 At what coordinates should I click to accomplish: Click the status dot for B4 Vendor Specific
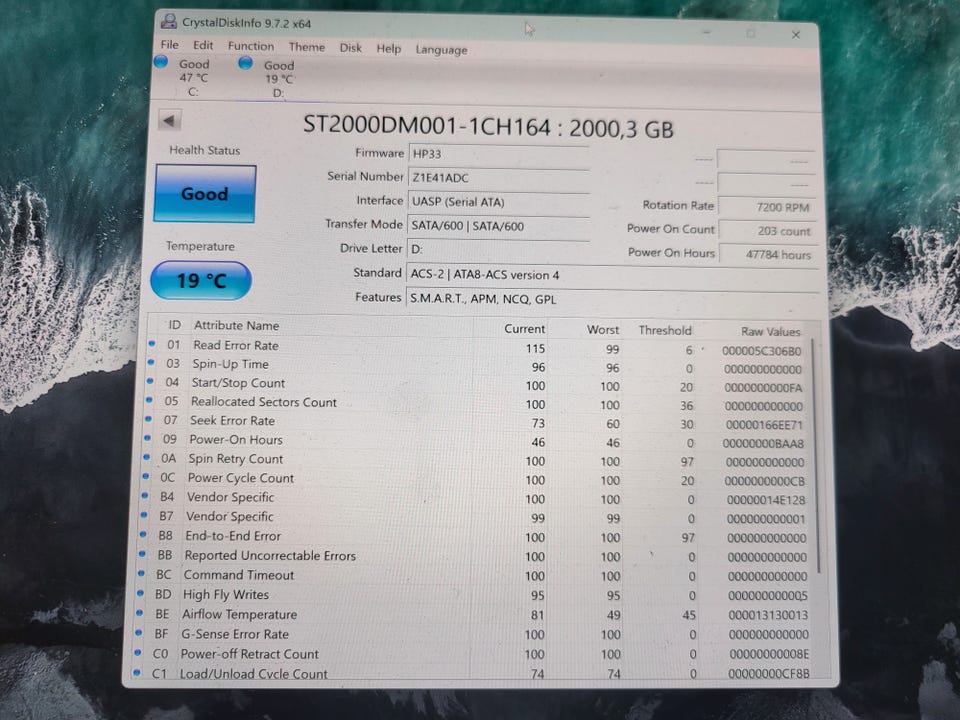click(145, 495)
